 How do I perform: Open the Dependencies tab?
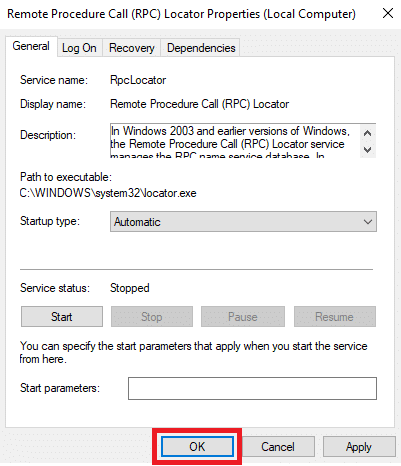point(201,48)
